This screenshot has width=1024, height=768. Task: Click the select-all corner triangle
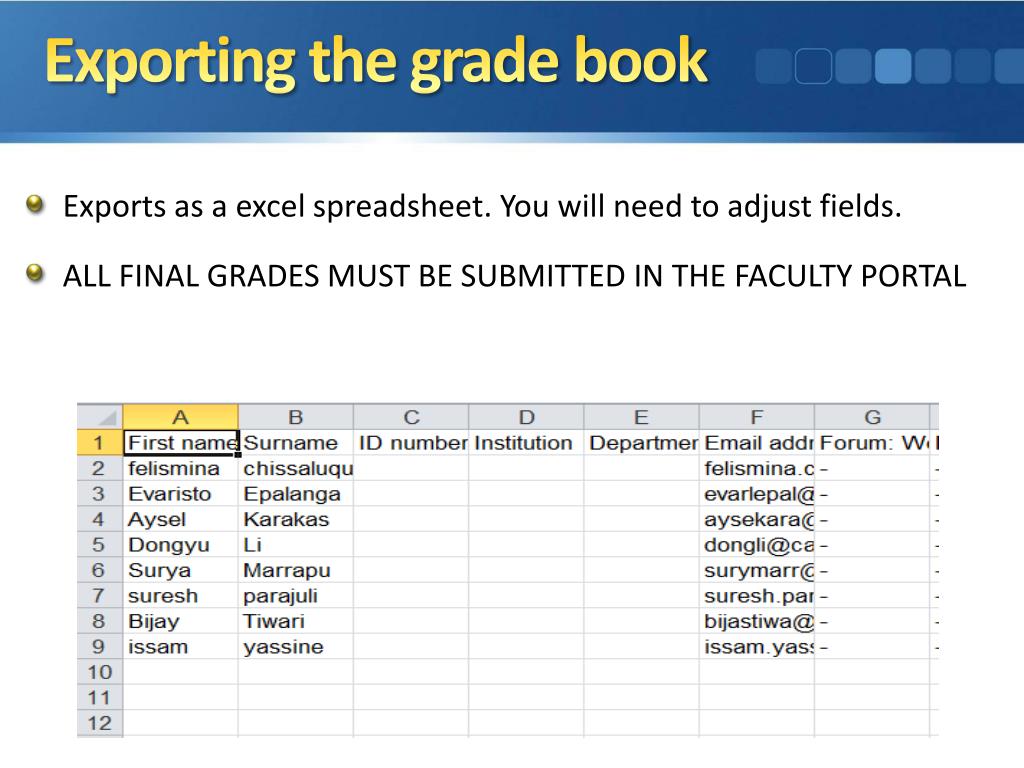100,417
